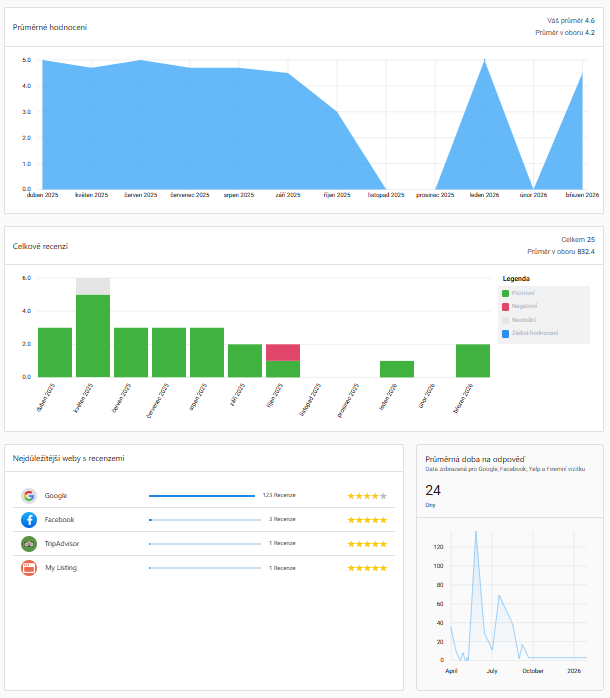Click the Facebook reviews progress bar
Viewport: 610px width, 698px height.
(x=205, y=520)
